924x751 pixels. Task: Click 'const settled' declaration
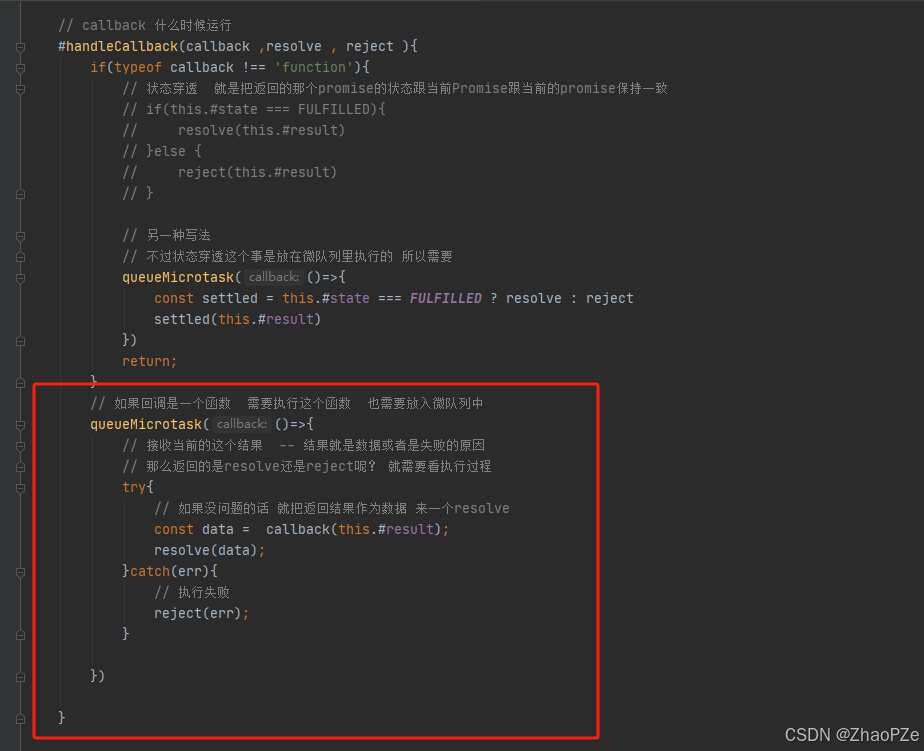pos(206,298)
